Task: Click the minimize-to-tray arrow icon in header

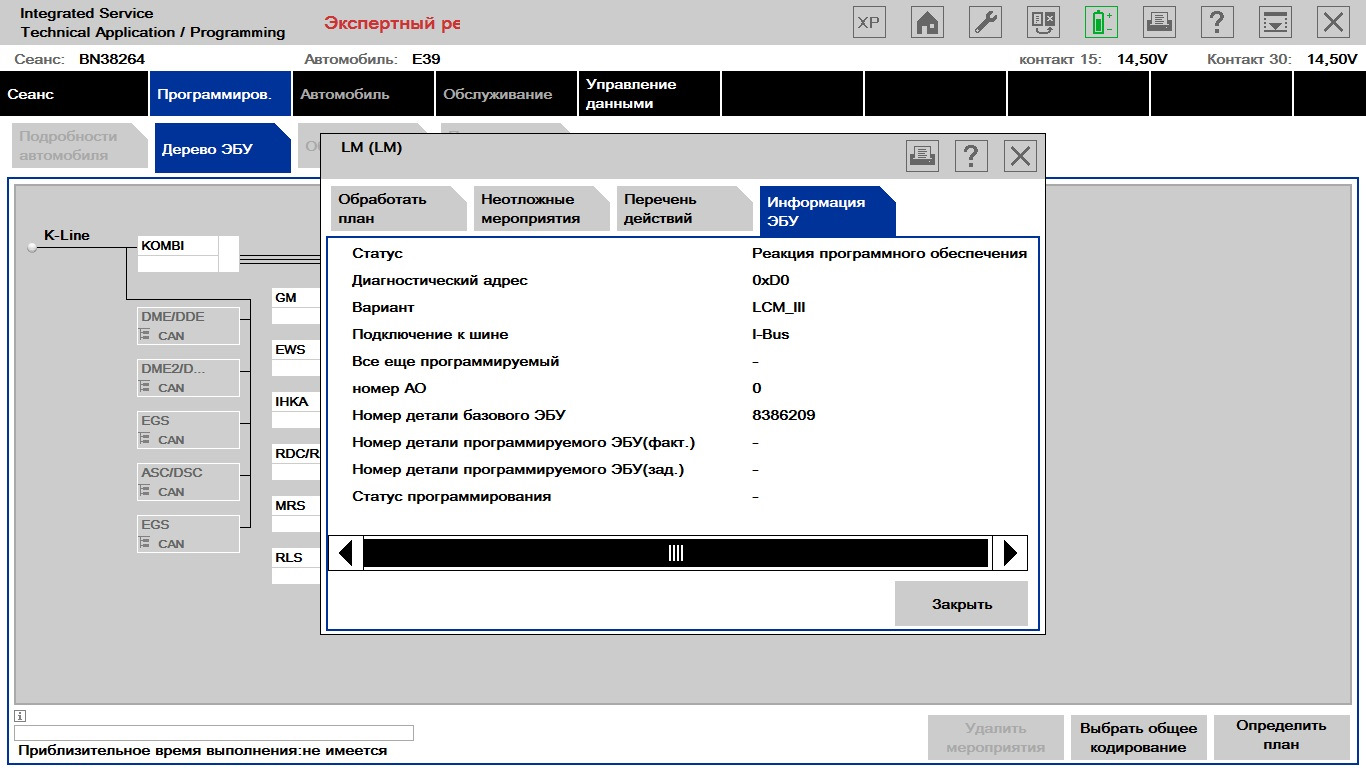Action: pos(1274,23)
